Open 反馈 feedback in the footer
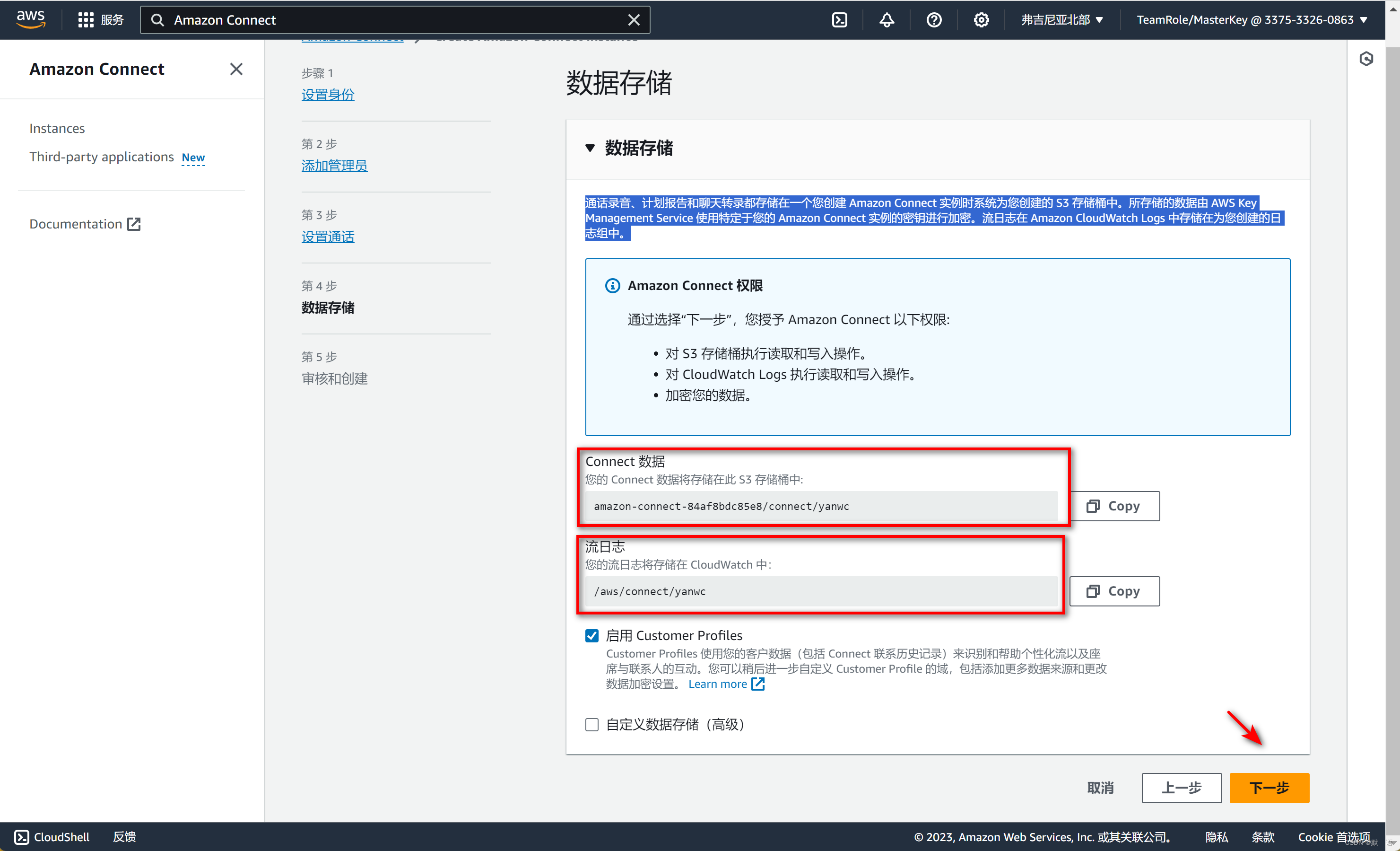 pos(124,837)
